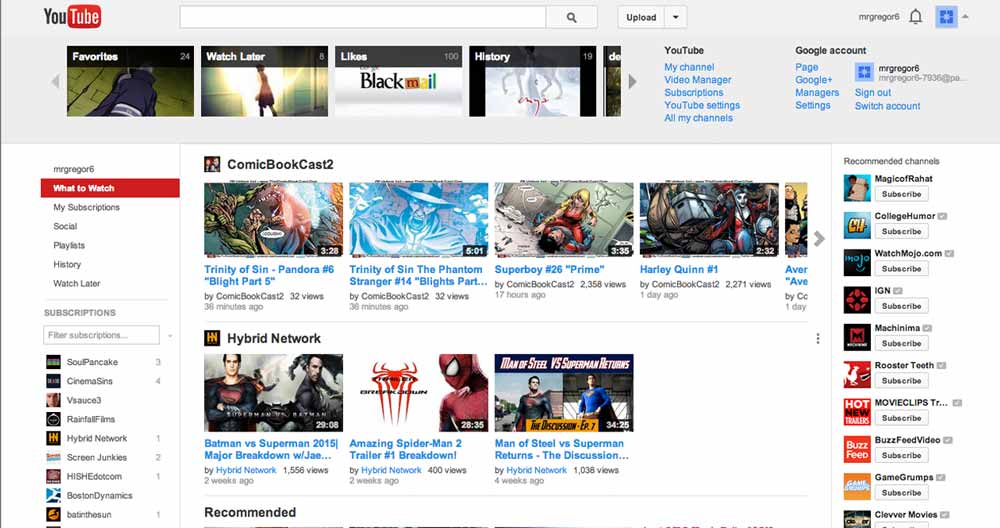Show more ComicBookCast2 videos with right chevron
1000x528 pixels.
[x=819, y=239]
